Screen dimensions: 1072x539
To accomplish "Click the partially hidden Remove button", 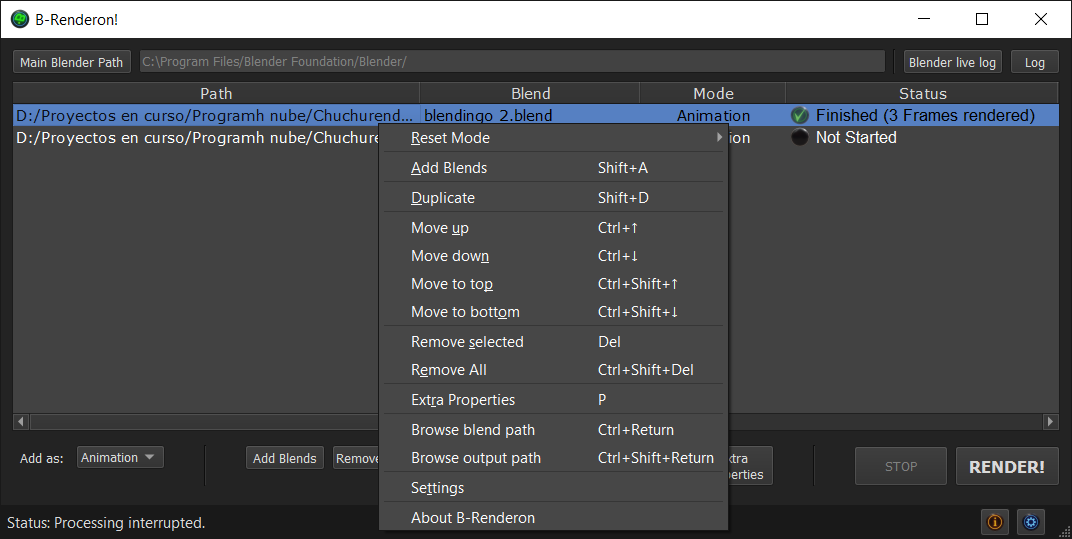I will coord(356,458).
